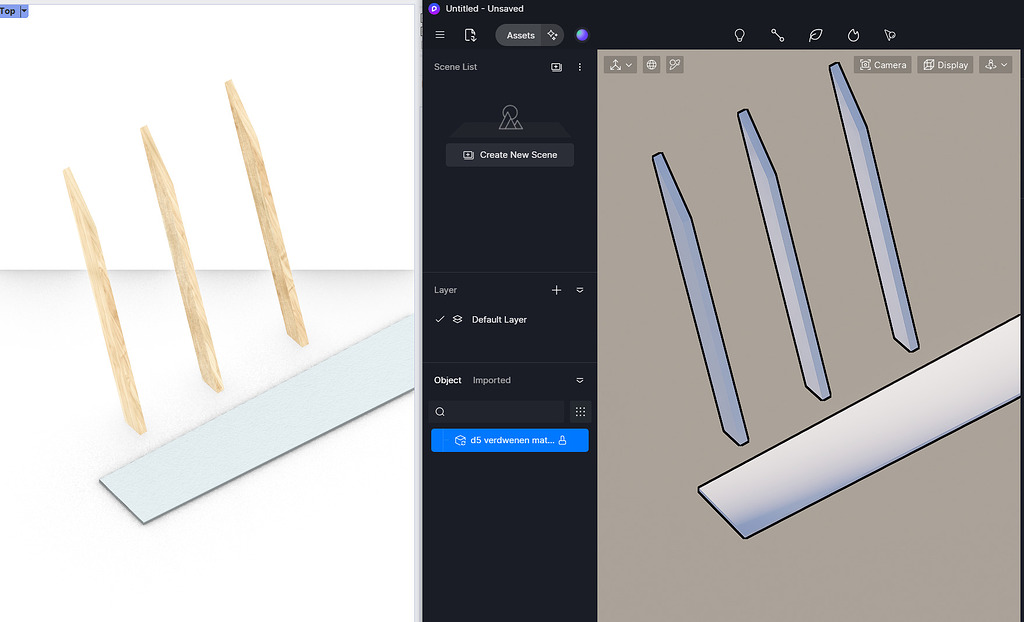Viewport: 1024px width, 622px height.
Task: Click the grid view icon beside the search field
Action: coord(580,411)
